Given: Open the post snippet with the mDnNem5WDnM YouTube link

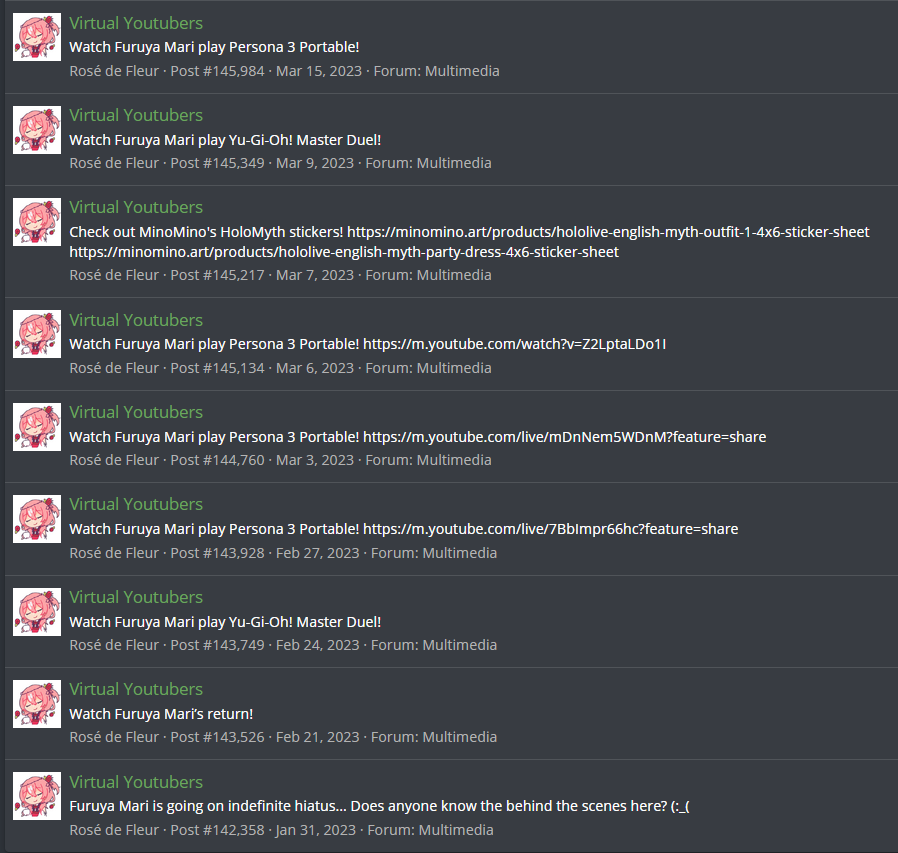Looking at the screenshot, I should tap(418, 437).
